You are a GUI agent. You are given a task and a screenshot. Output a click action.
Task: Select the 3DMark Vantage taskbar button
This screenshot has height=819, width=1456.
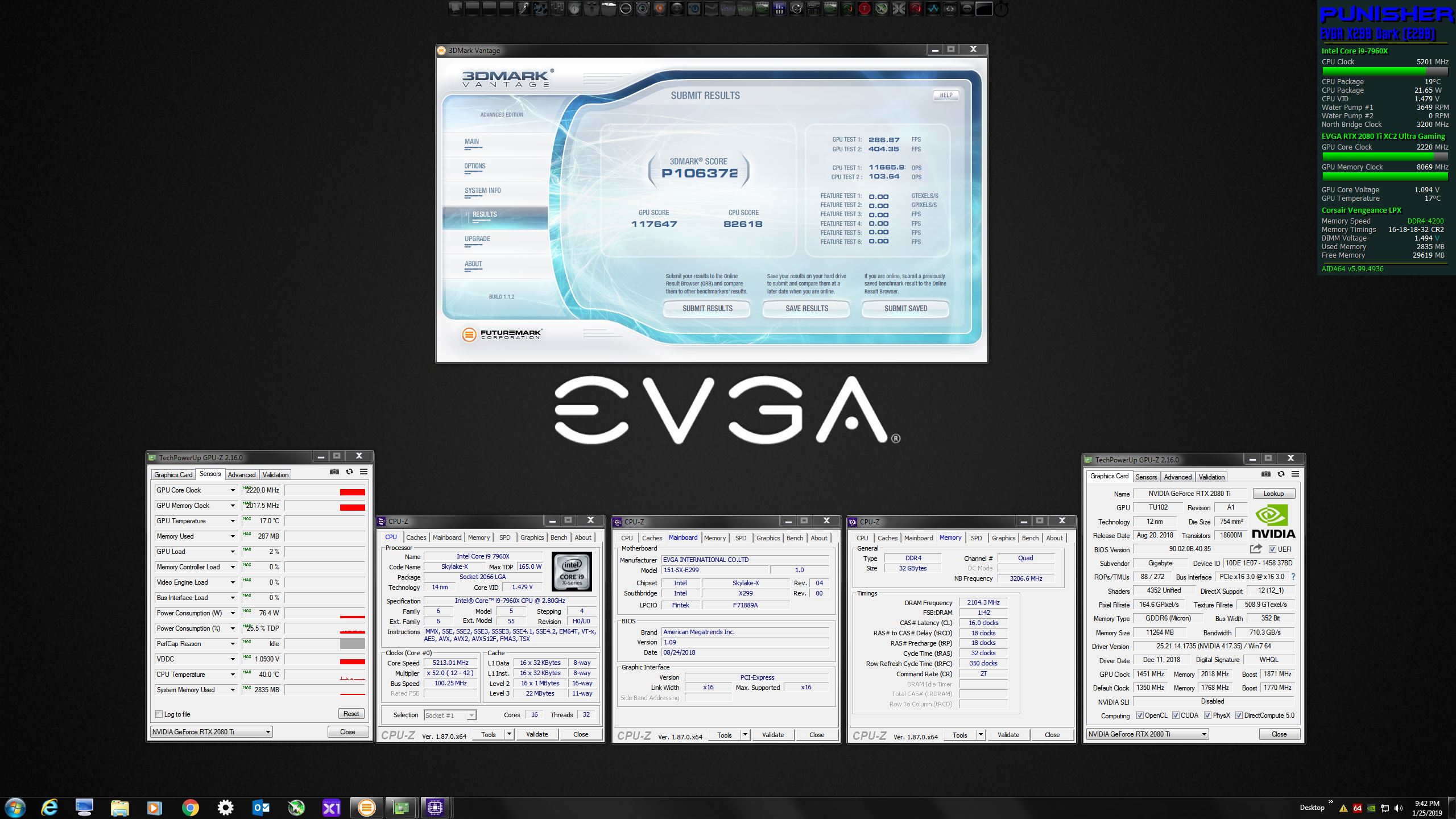tap(367, 808)
